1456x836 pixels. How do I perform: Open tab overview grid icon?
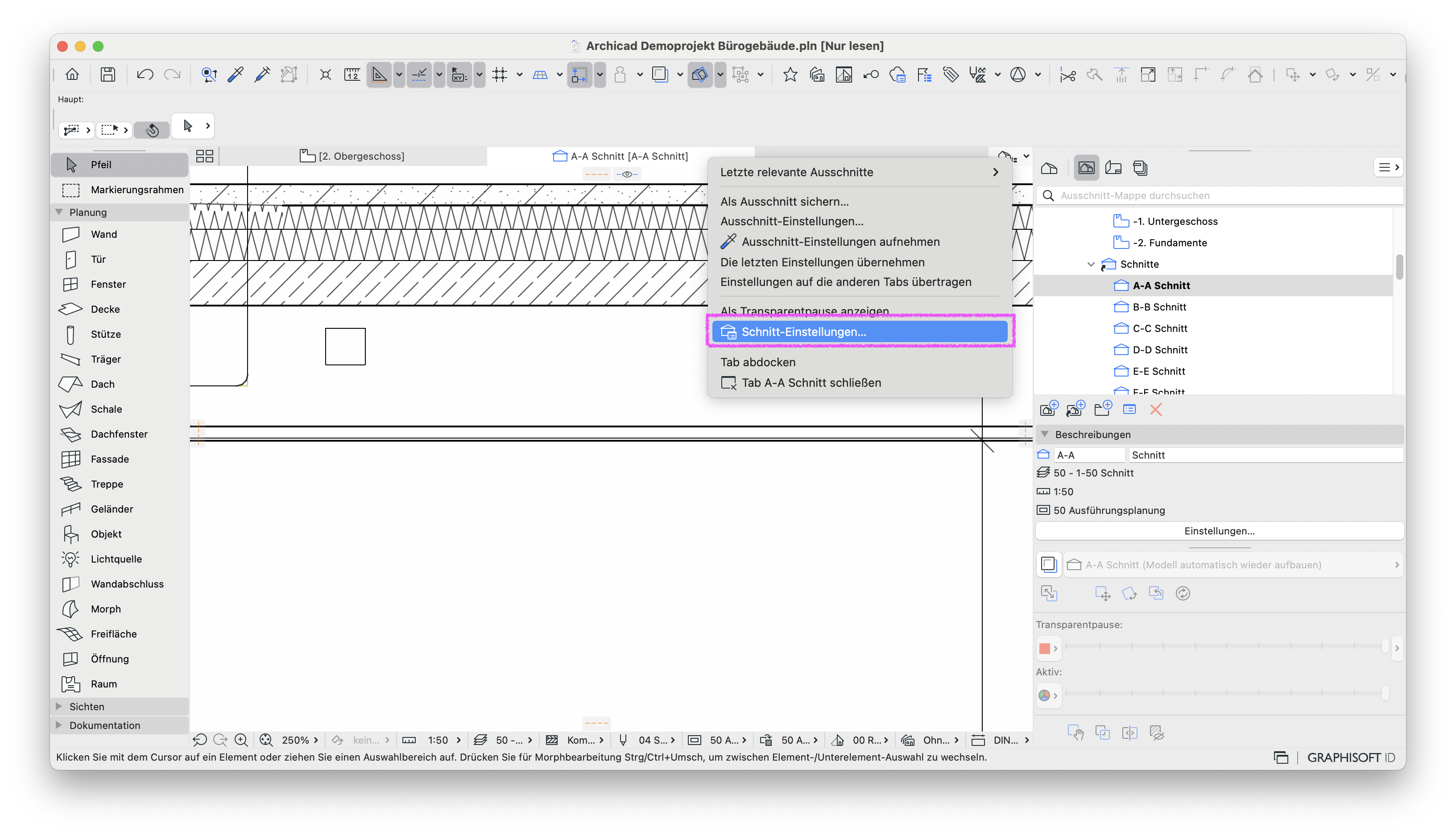[204, 156]
